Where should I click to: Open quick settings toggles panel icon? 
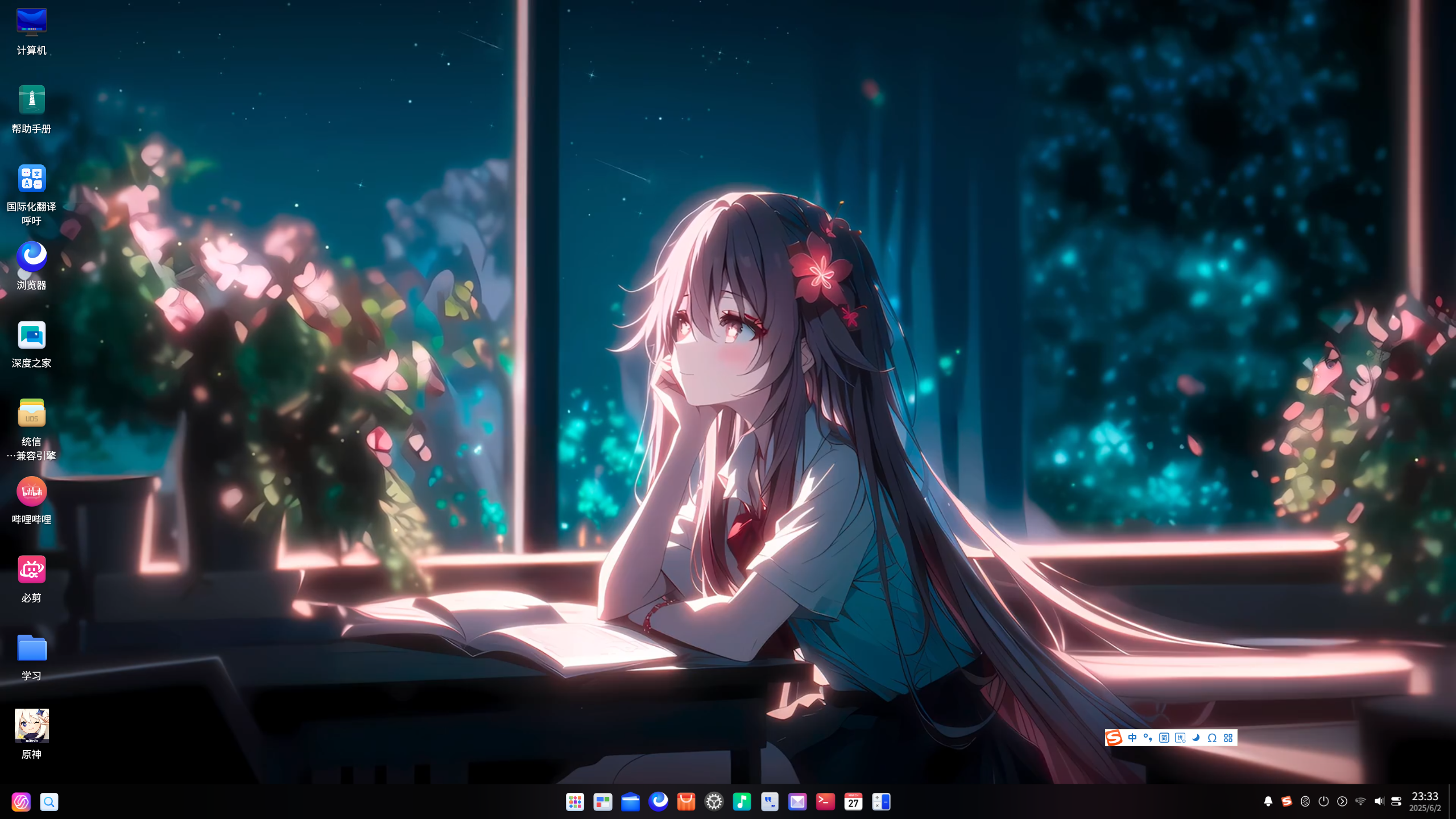tap(1396, 801)
